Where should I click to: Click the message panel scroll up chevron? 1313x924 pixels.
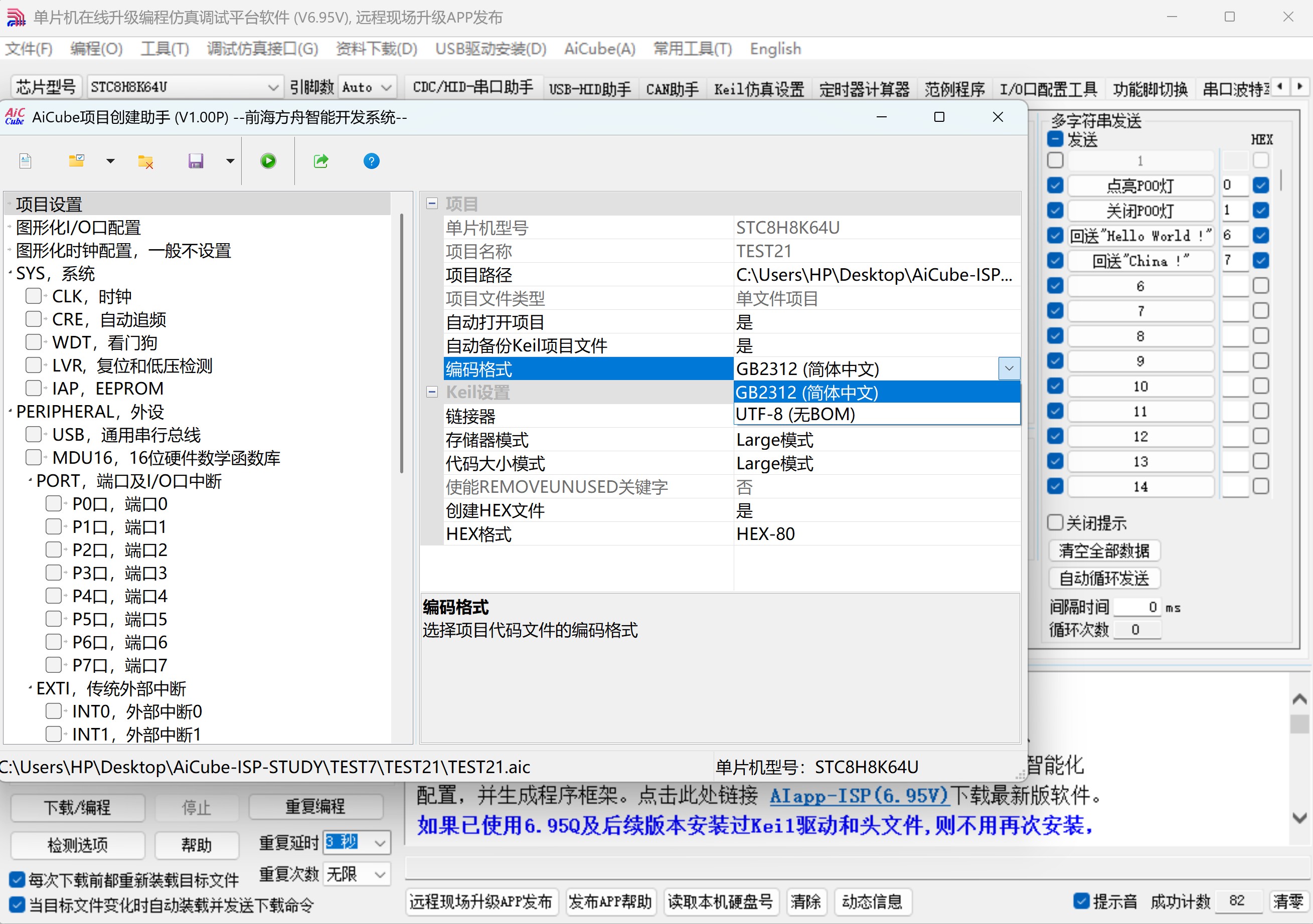pos(1299,698)
